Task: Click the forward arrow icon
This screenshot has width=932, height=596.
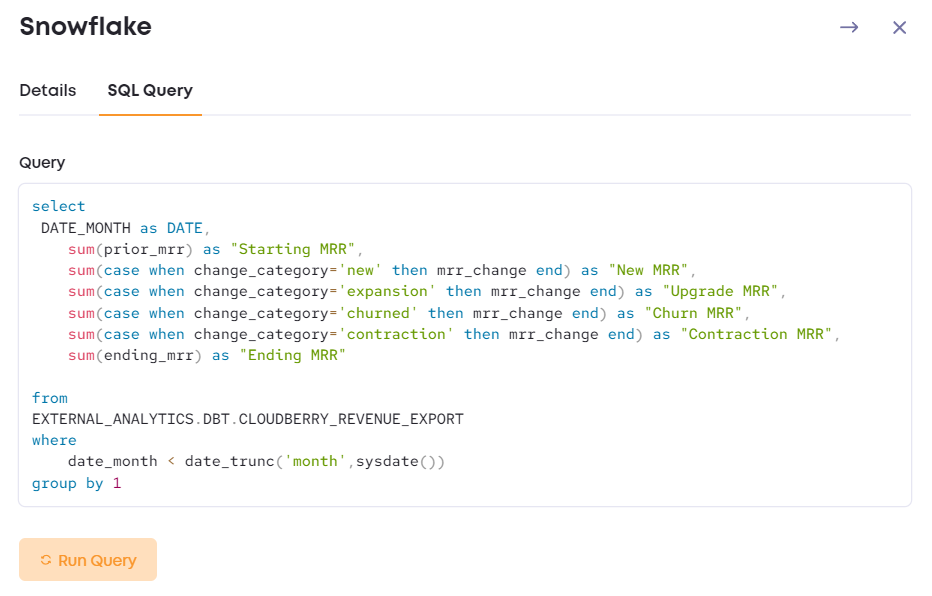Action: (x=849, y=27)
